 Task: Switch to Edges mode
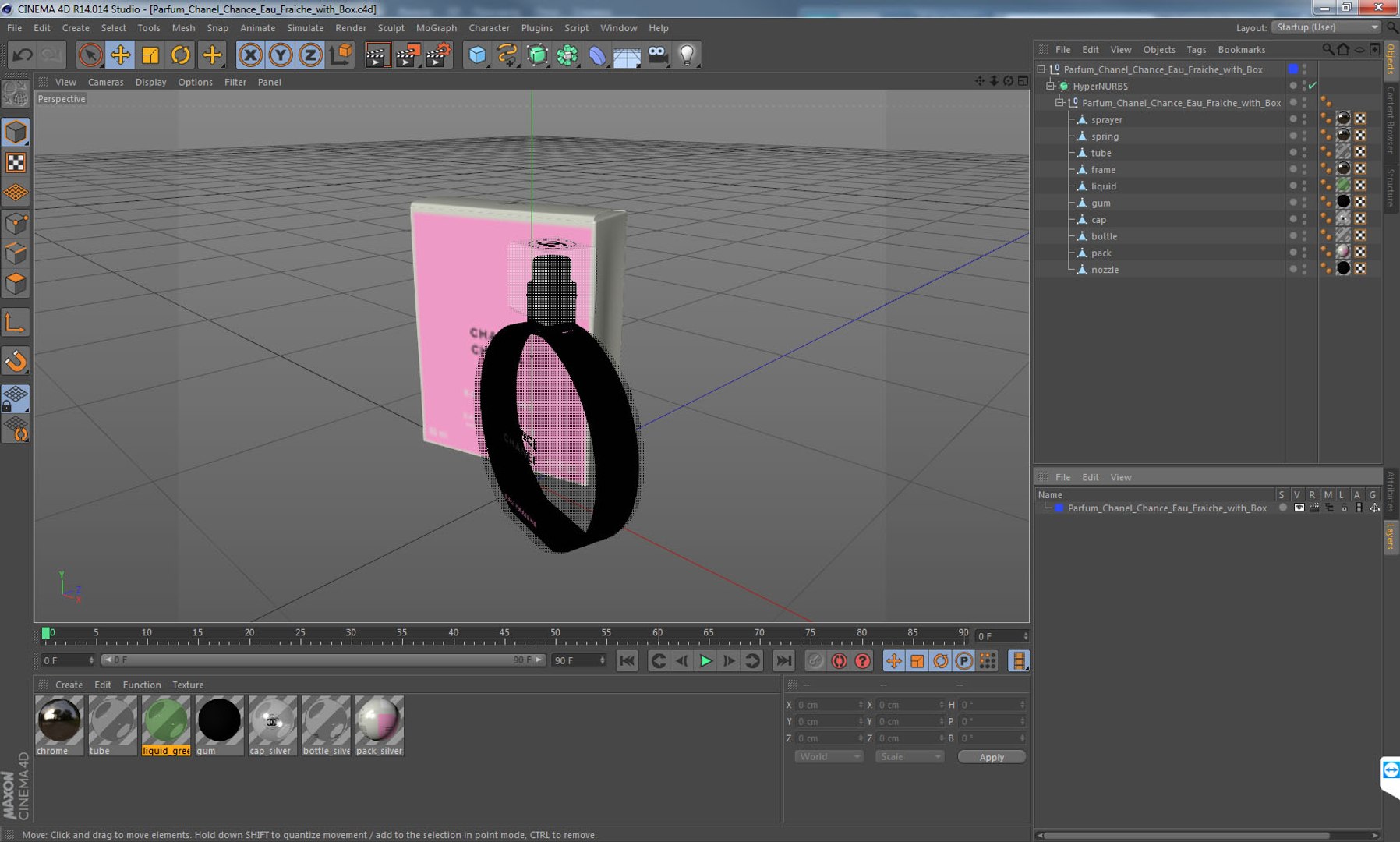pyautogui.click(x=16, y=253)
